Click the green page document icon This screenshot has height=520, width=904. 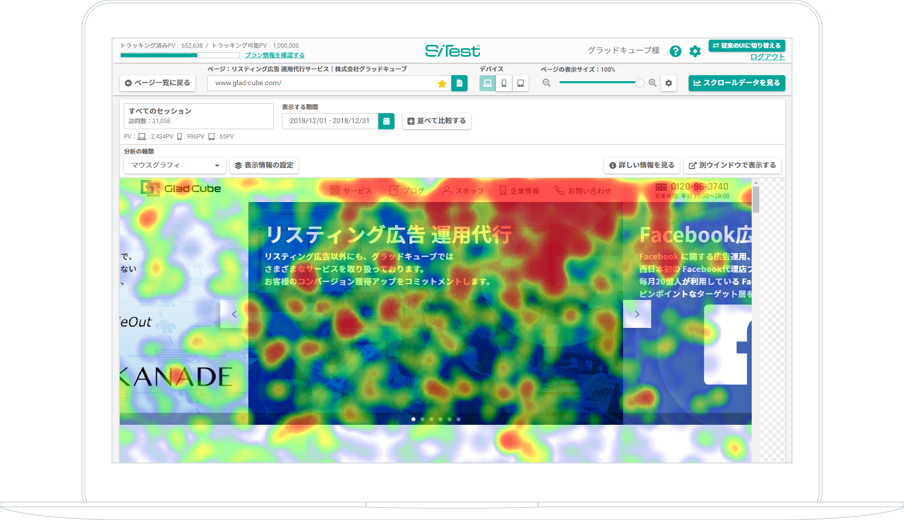(x=459, y=84)
